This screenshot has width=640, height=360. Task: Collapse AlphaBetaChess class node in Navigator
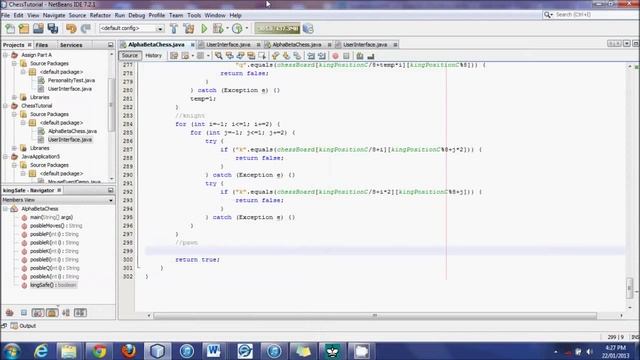pos(6,209)
